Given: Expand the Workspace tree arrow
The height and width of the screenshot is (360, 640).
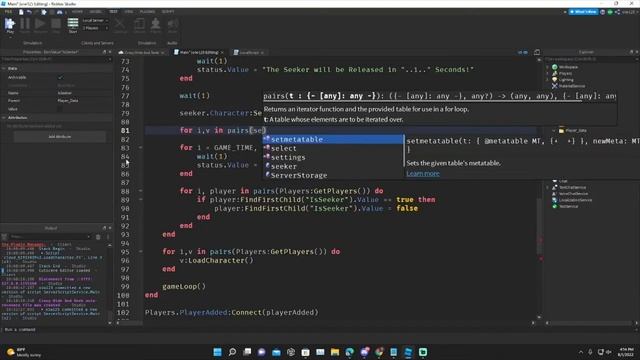Looking at the screenshot, I should (x=547, y=67).
